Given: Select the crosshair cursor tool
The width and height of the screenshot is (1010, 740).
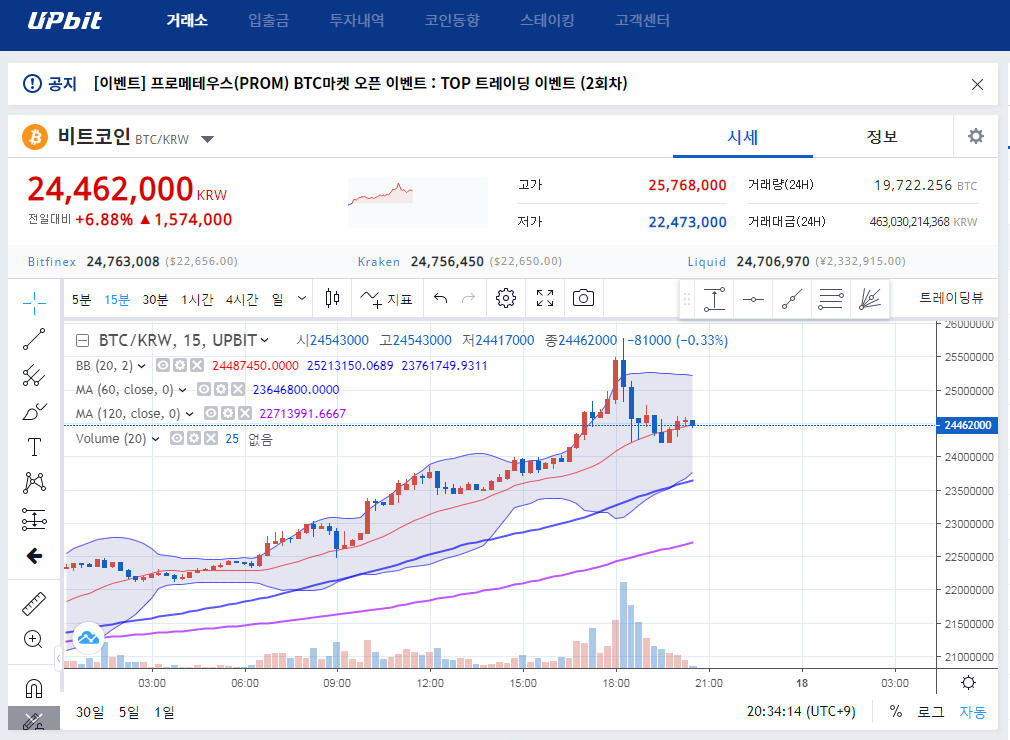Looking at the screenshot, I should (34, 302).
